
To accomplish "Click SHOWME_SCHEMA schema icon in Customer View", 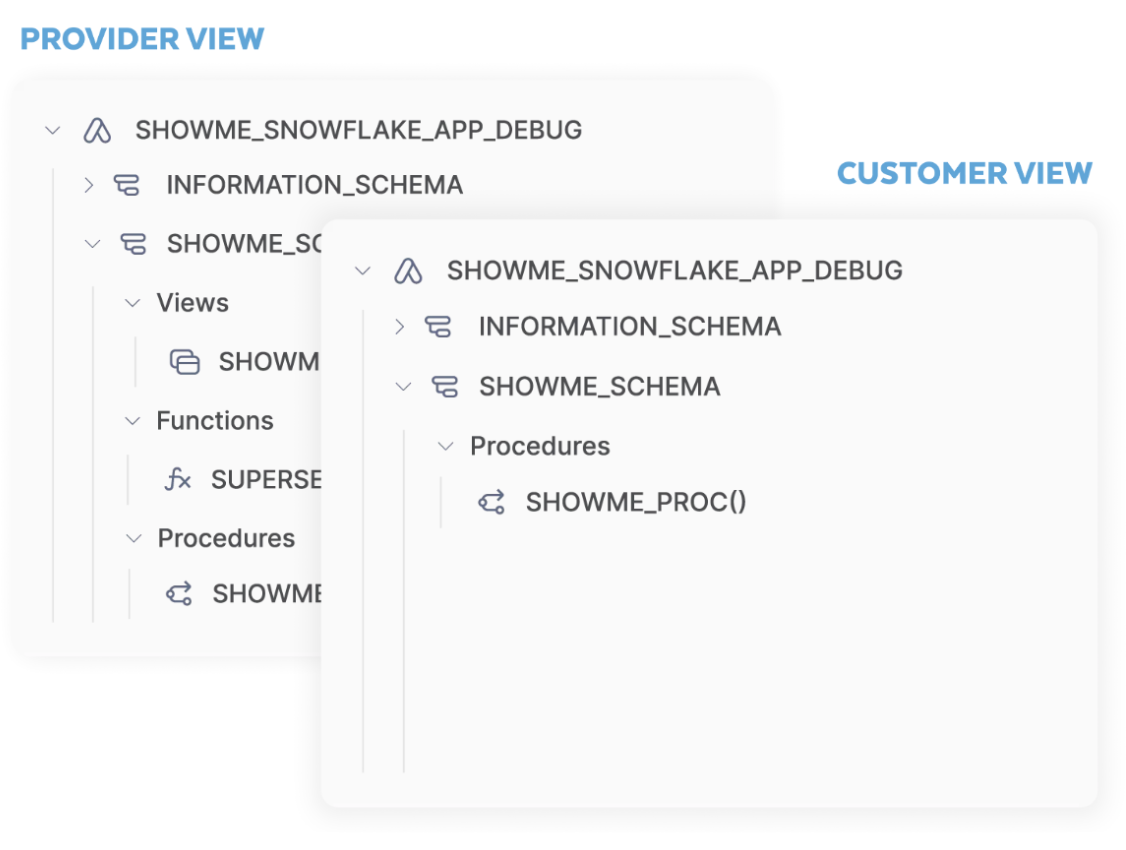I will click(445, 387).
